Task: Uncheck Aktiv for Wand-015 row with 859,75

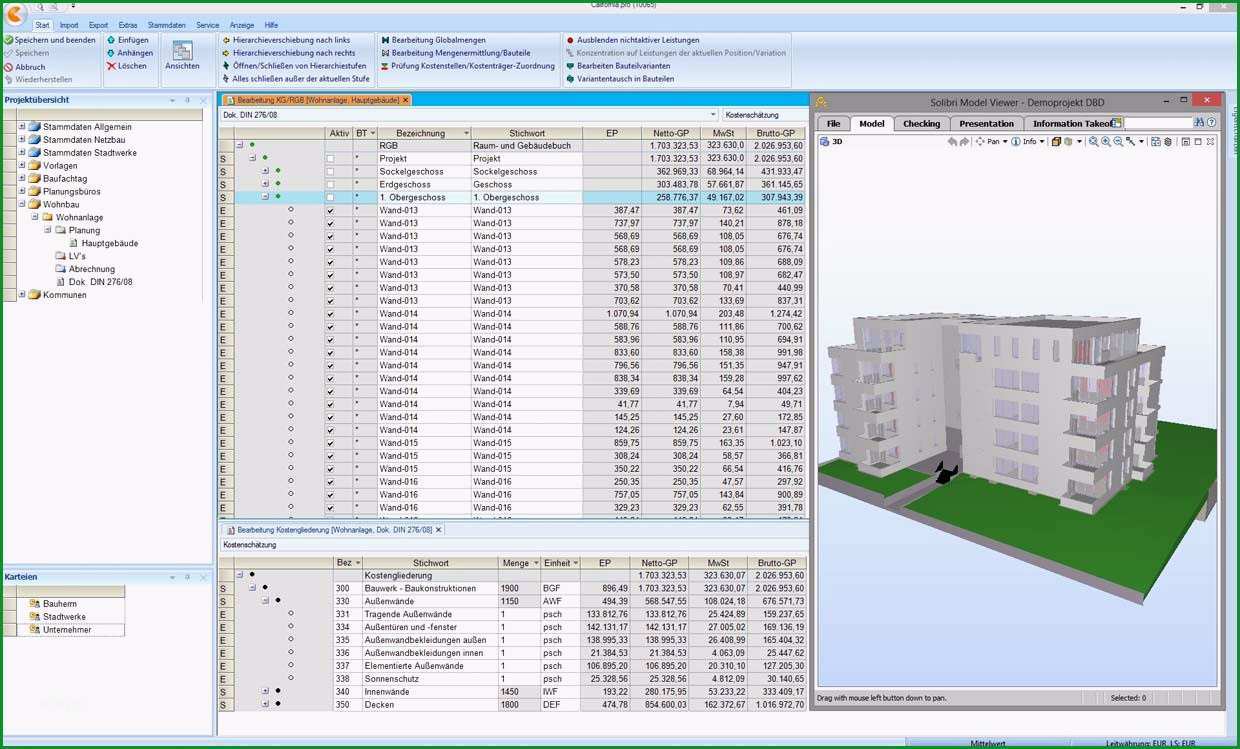Action: (x=330, y=443)
